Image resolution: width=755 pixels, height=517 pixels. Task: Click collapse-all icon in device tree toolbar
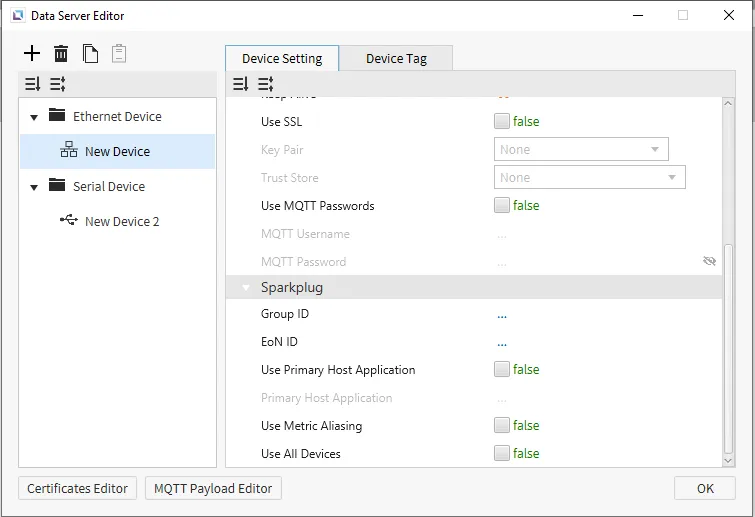tap(57, 85)
